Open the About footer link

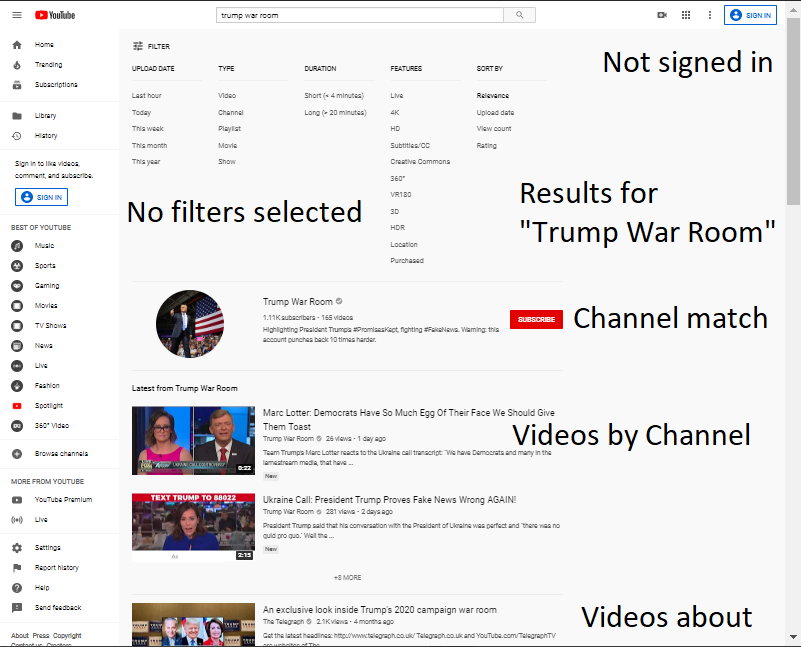pyautogui.click(x=20, y=635)
